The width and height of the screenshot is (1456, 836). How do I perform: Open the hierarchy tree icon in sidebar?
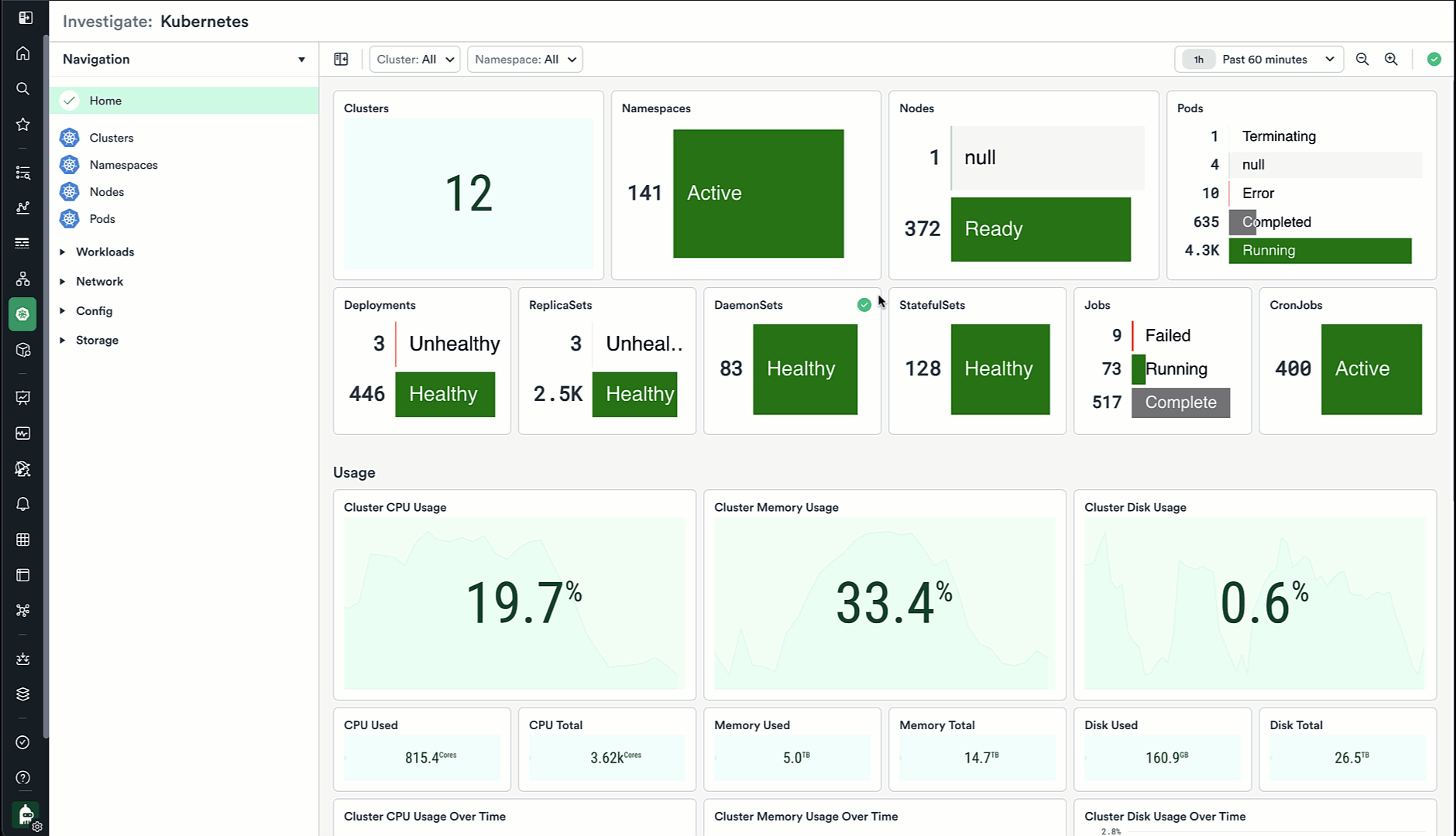click(x=23, y=279)
